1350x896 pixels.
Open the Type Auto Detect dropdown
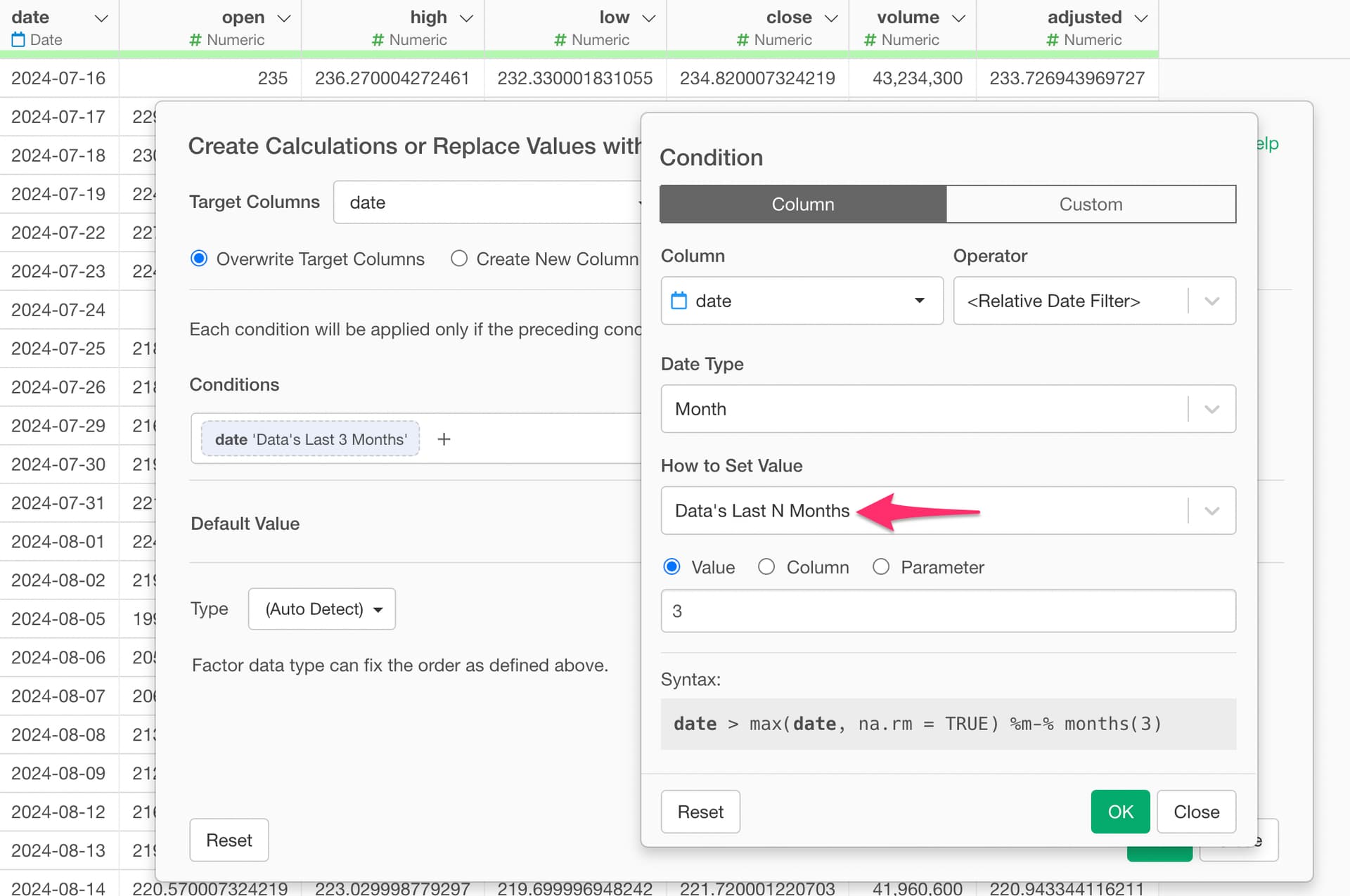click(322, 609)
